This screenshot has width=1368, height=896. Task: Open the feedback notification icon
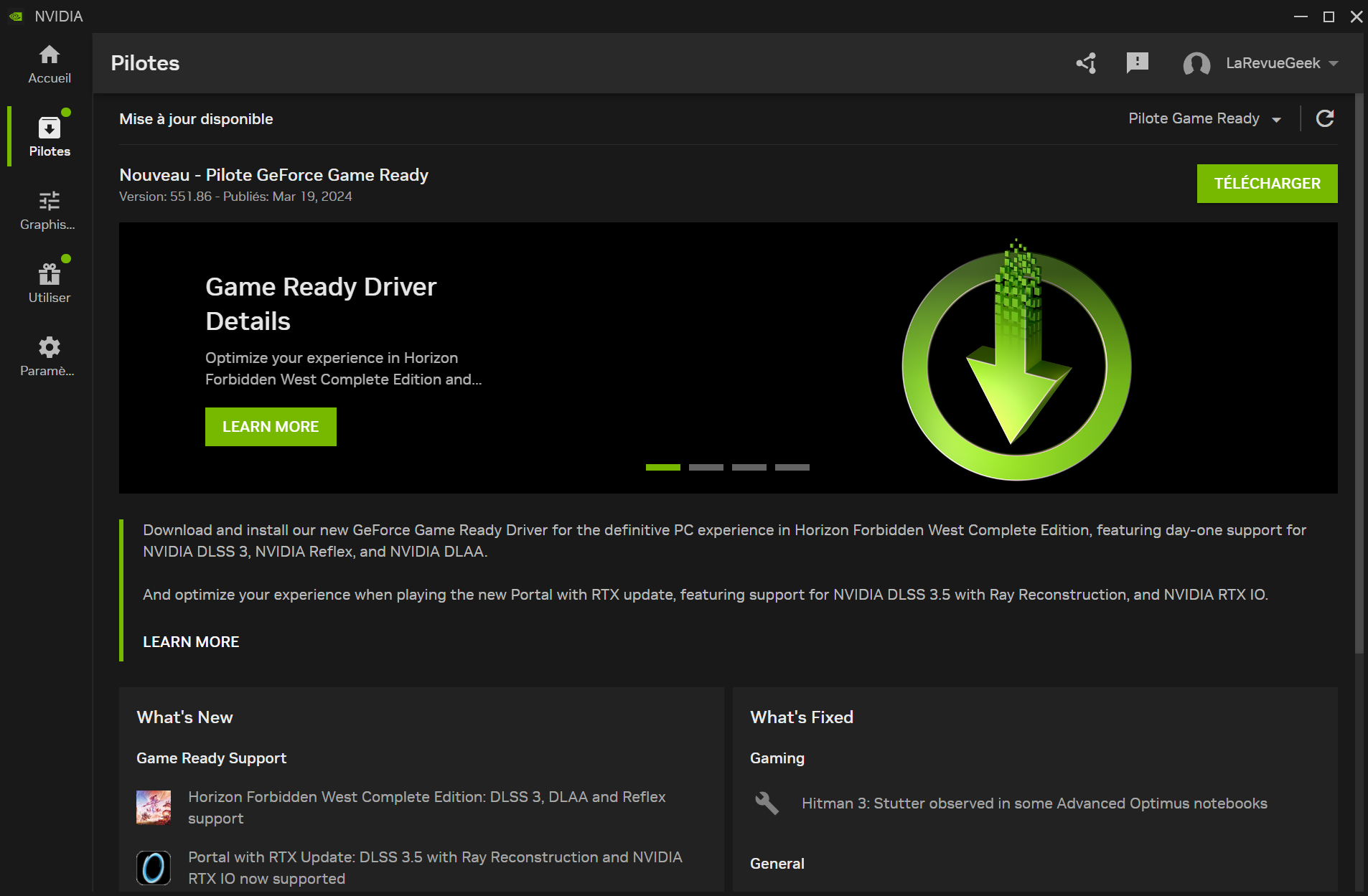[1137, 63]
